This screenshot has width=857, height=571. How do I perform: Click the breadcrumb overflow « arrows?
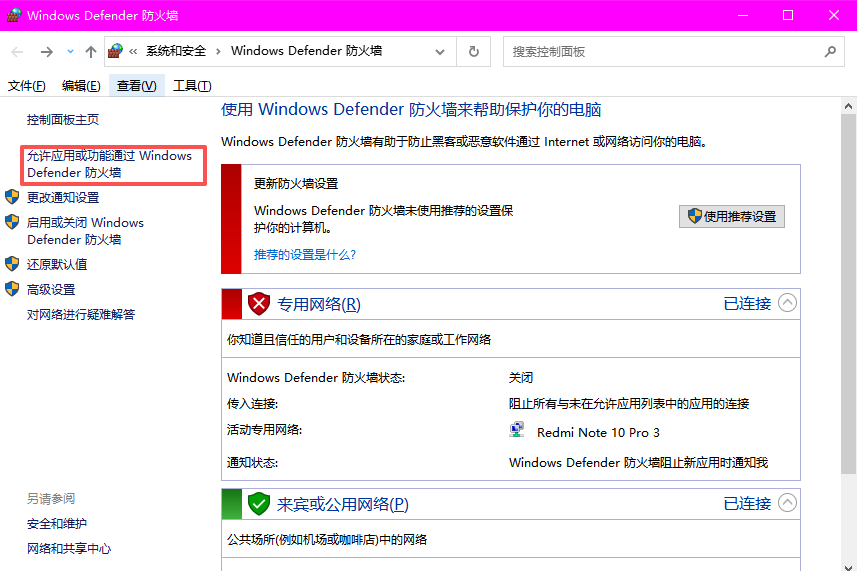coord(133,52)
